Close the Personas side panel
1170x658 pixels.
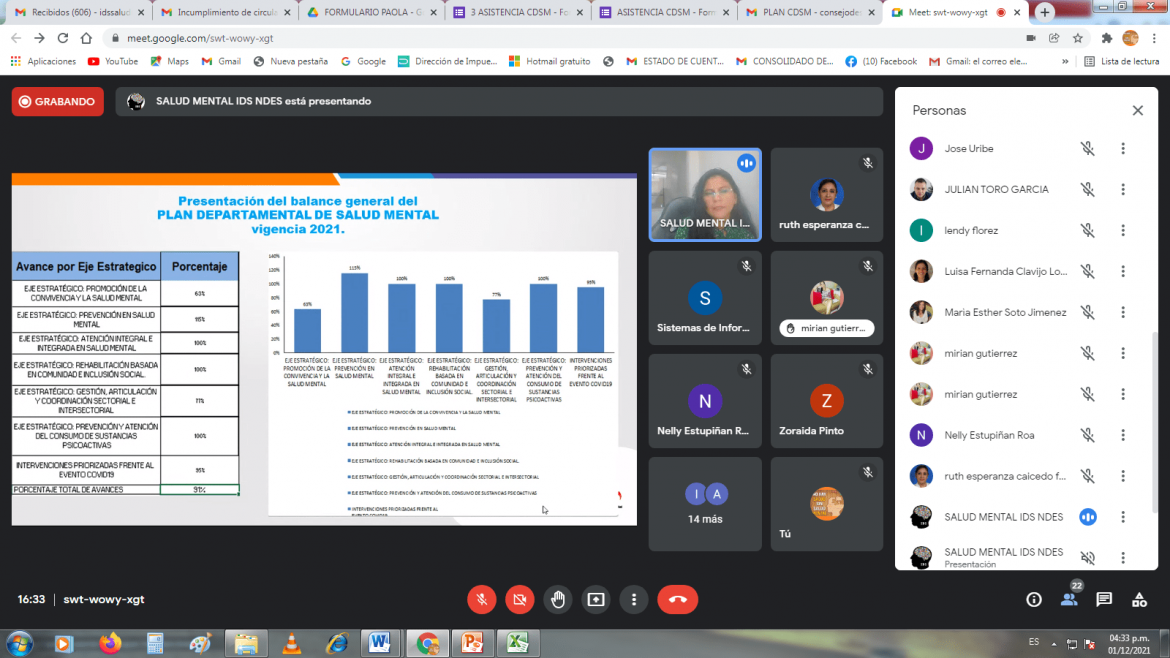click(1137, 111)
